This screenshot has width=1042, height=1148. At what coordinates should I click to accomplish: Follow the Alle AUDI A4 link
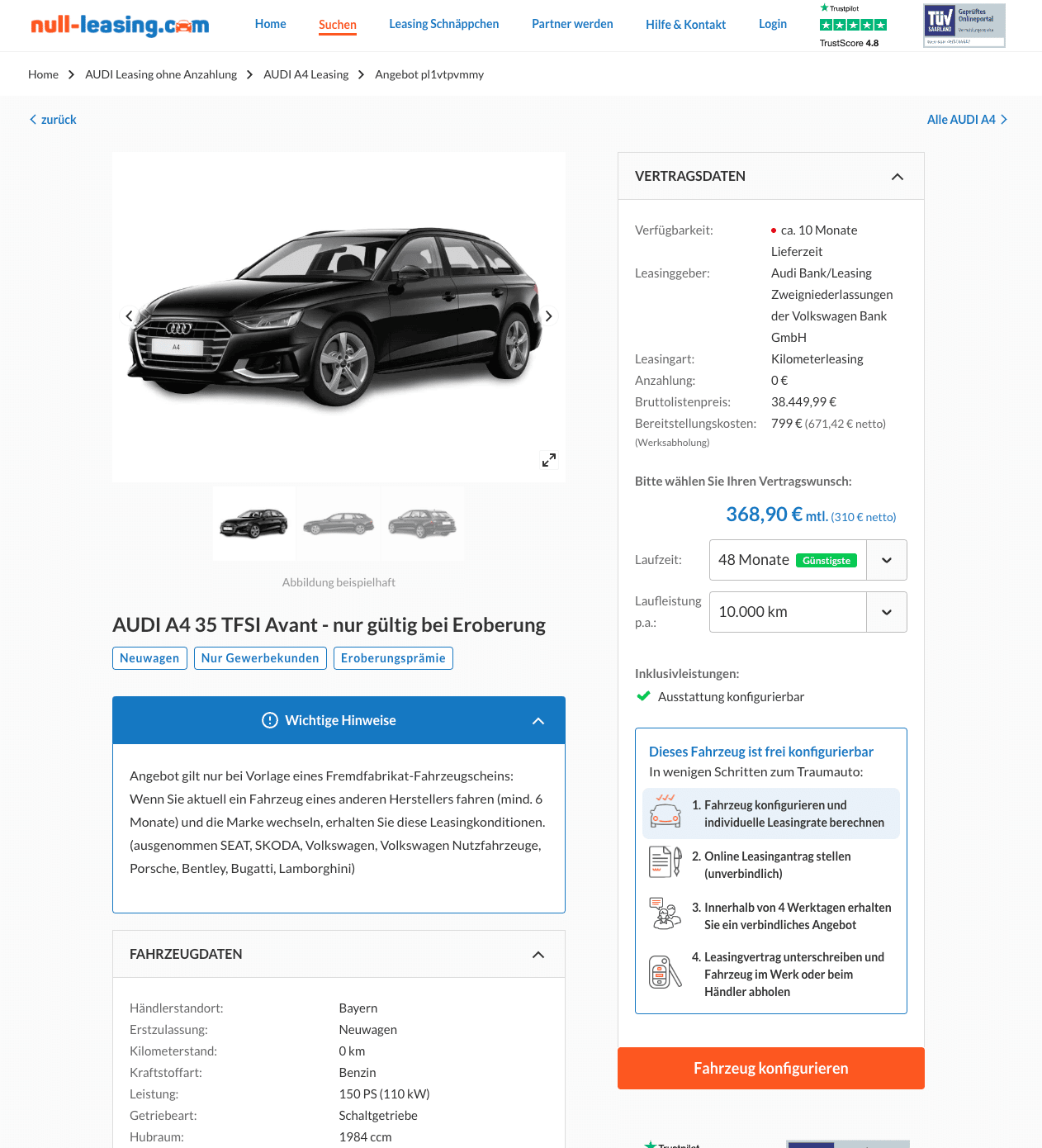967,120
